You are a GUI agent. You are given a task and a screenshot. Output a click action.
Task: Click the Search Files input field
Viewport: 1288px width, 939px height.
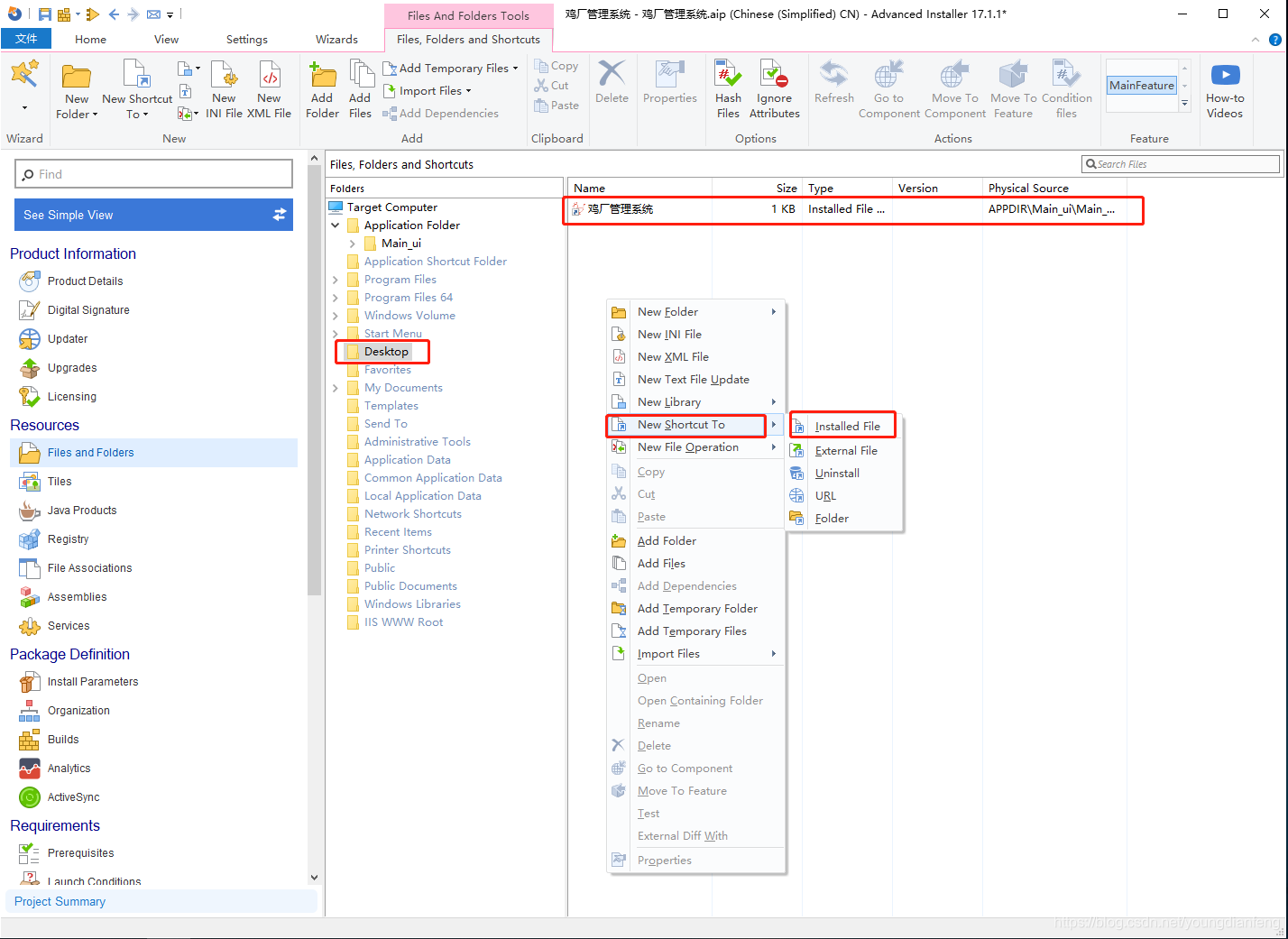tap(1180, 164)
